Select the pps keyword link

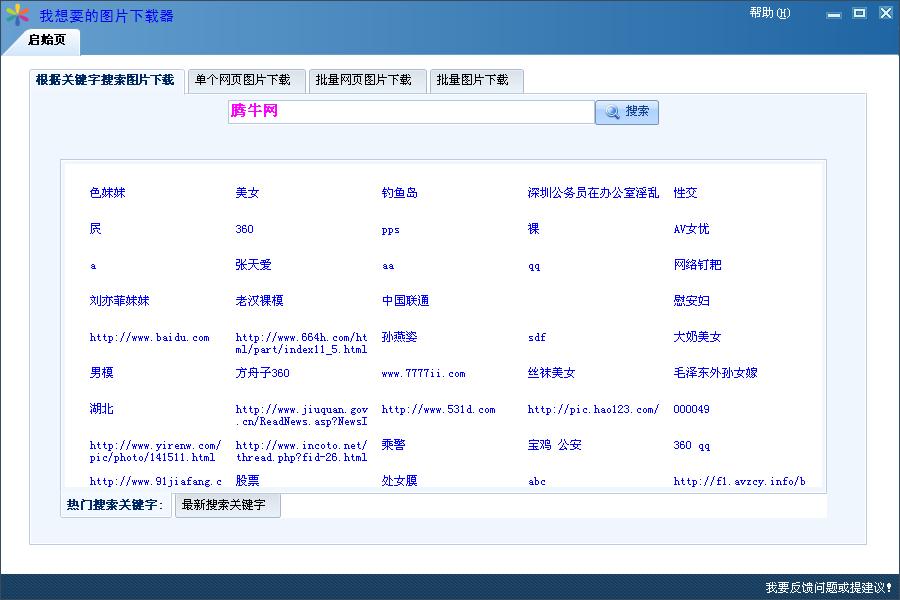(x=390, y=230)
